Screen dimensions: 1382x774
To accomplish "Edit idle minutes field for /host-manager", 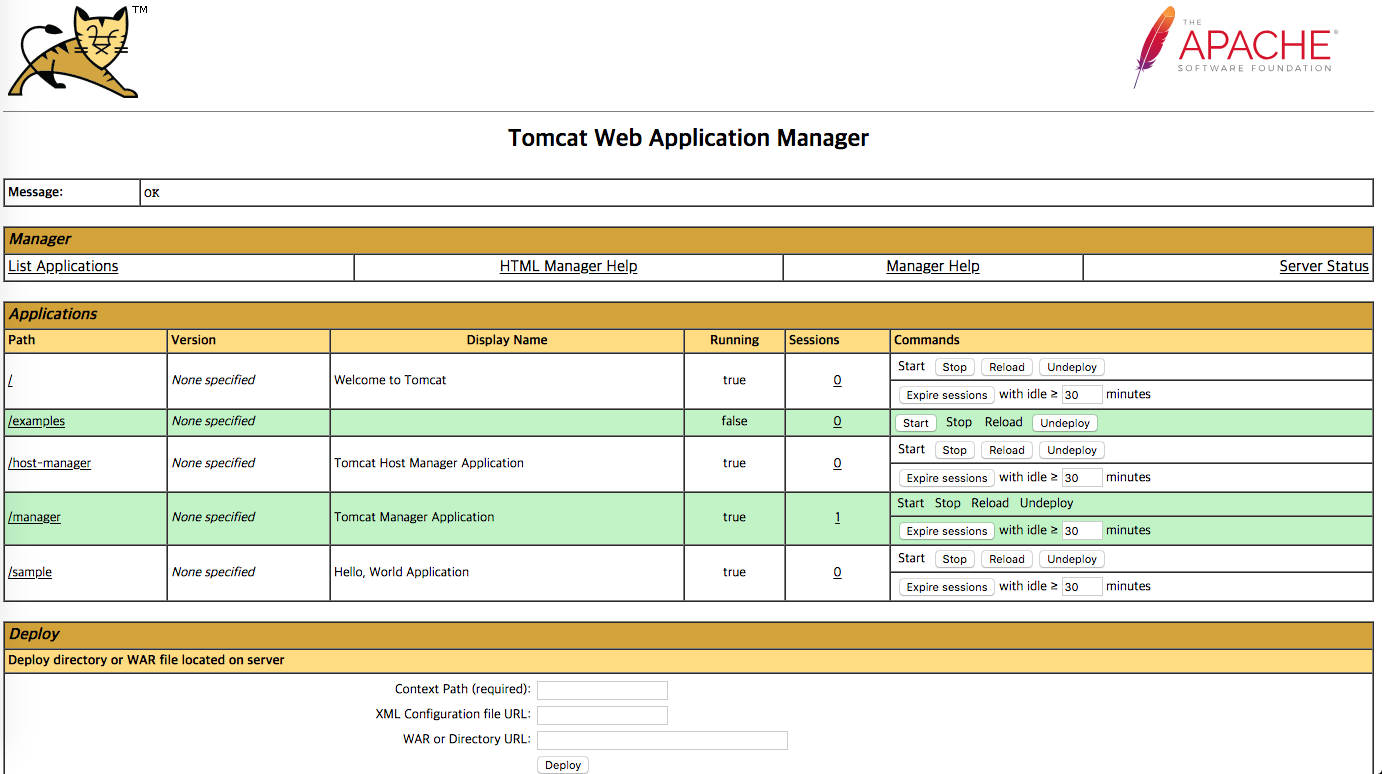I will [x=1082, y=478].
